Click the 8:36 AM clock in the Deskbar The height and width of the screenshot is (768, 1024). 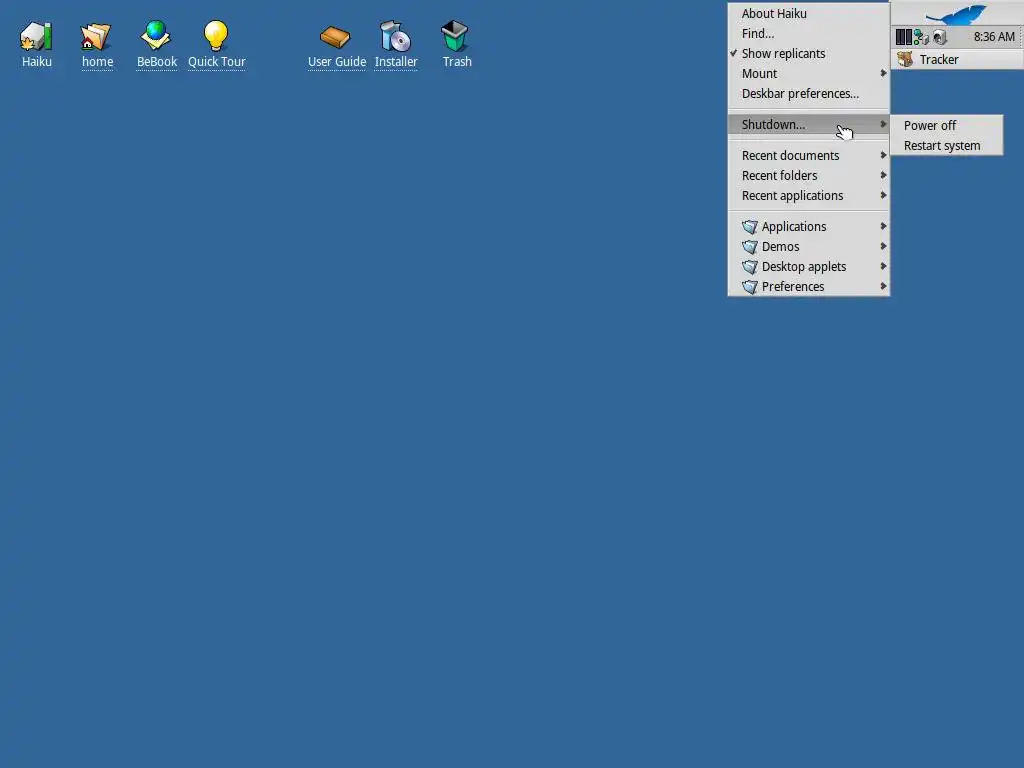point(994,37)
